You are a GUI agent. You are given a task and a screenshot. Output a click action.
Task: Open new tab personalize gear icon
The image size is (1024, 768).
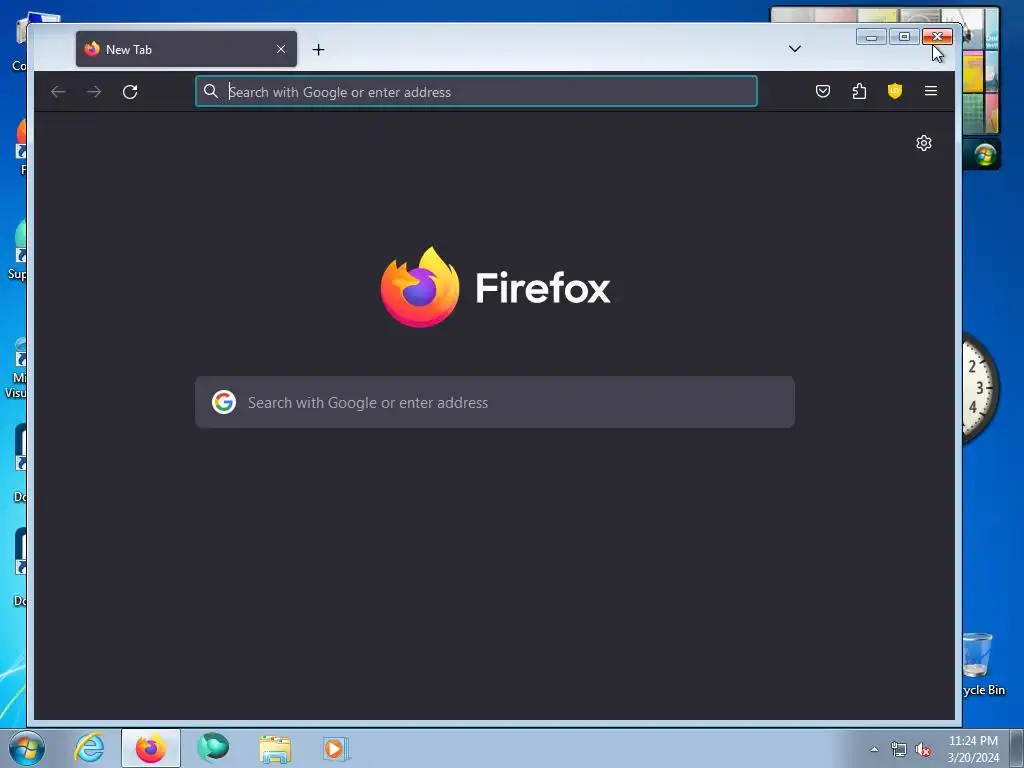click(923, 143)
